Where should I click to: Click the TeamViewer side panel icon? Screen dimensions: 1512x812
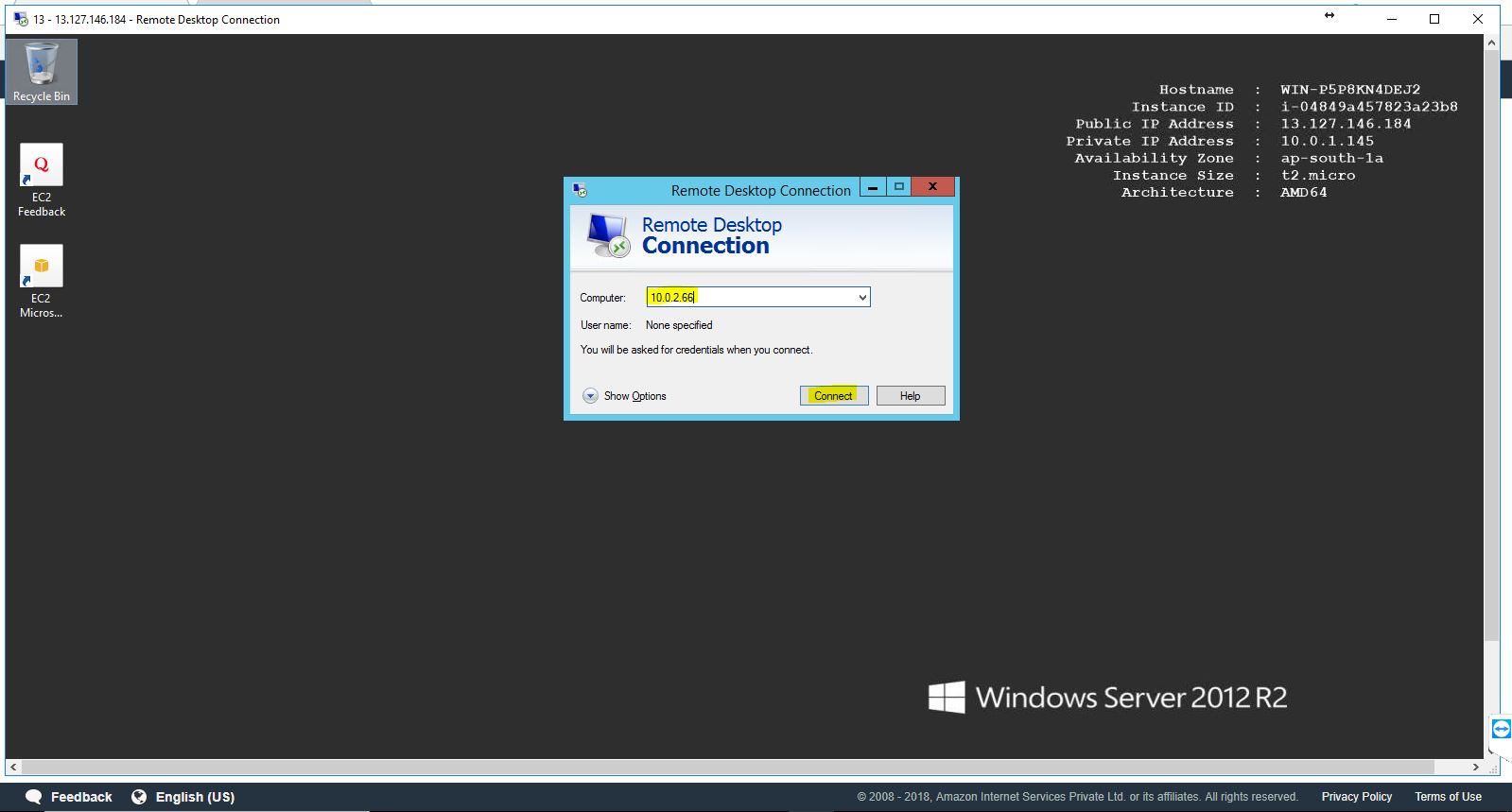coord(1501,729)
